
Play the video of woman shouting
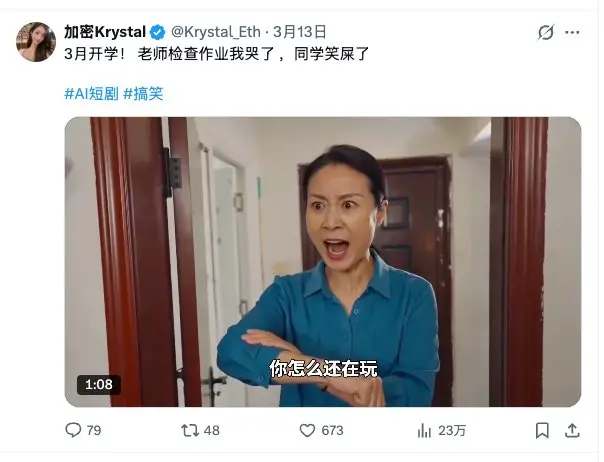323,262
